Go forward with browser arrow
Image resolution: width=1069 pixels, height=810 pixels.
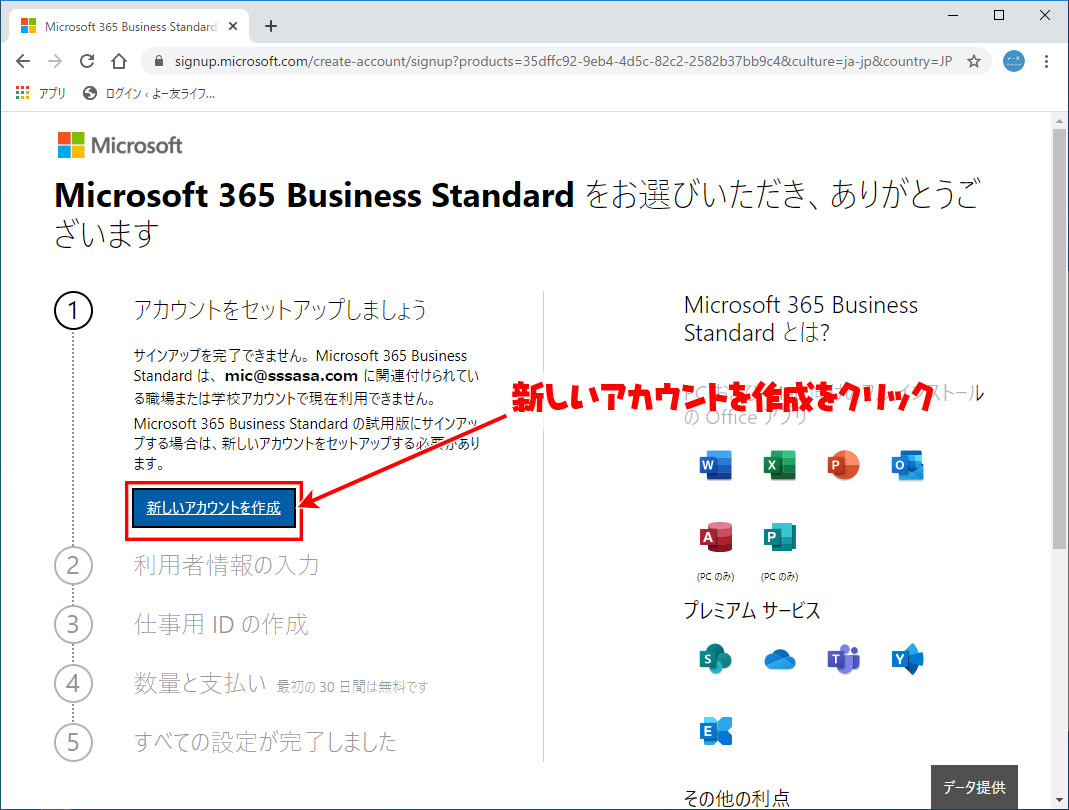55,61
